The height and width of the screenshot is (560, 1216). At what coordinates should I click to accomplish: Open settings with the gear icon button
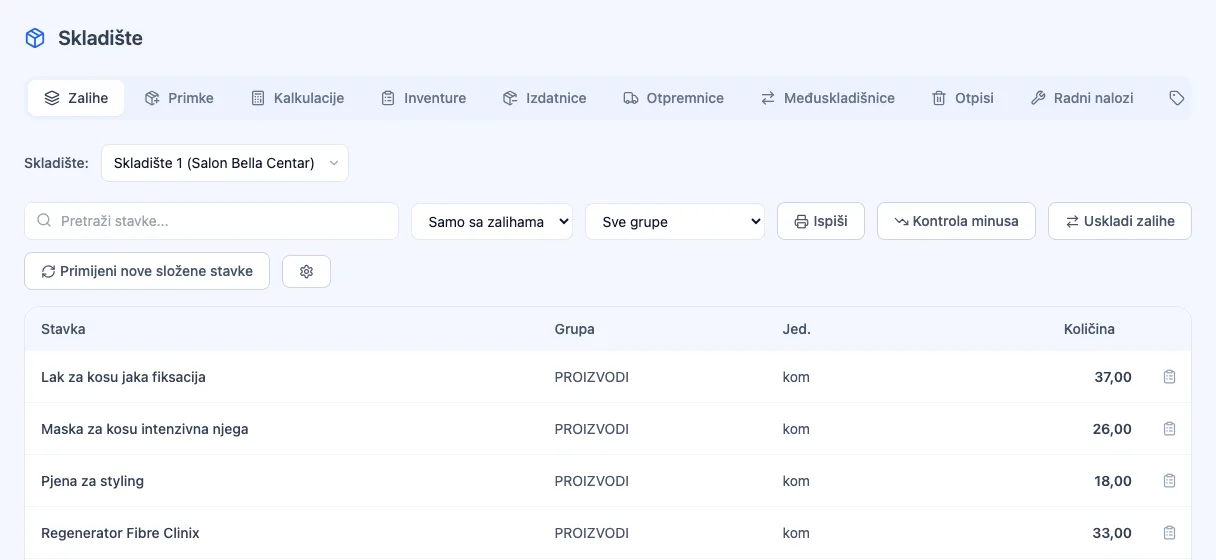pyautogui.click(x=307, y=271)
